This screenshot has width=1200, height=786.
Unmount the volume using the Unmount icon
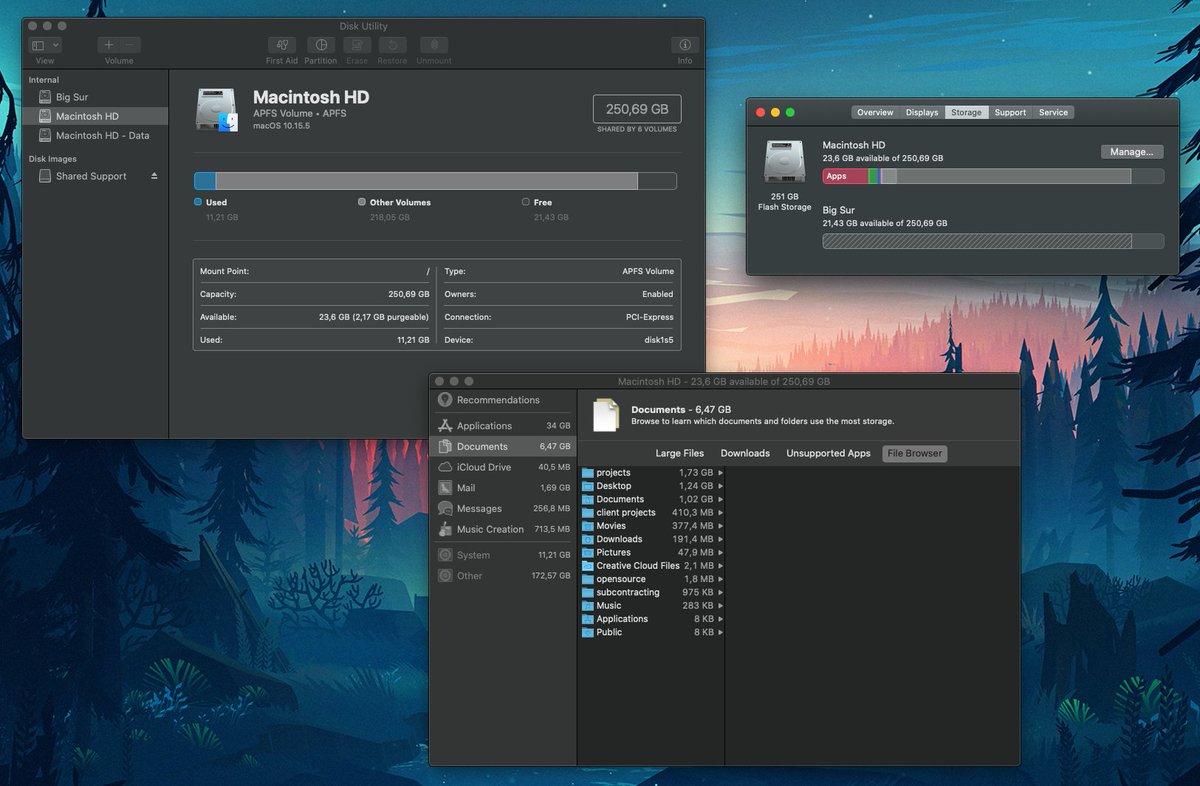(x=433, y=47)
